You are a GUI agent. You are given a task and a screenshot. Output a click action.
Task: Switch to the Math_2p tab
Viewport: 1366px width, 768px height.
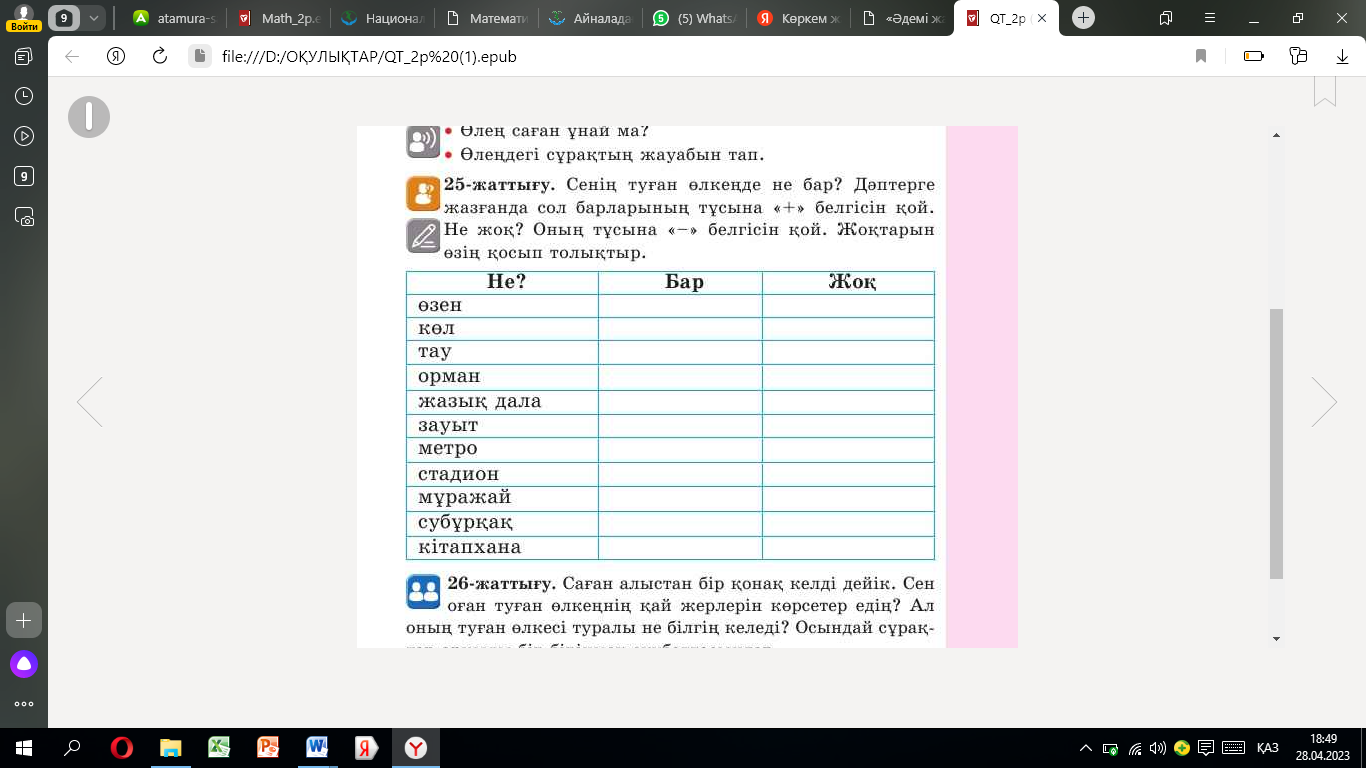coord(278,18)
